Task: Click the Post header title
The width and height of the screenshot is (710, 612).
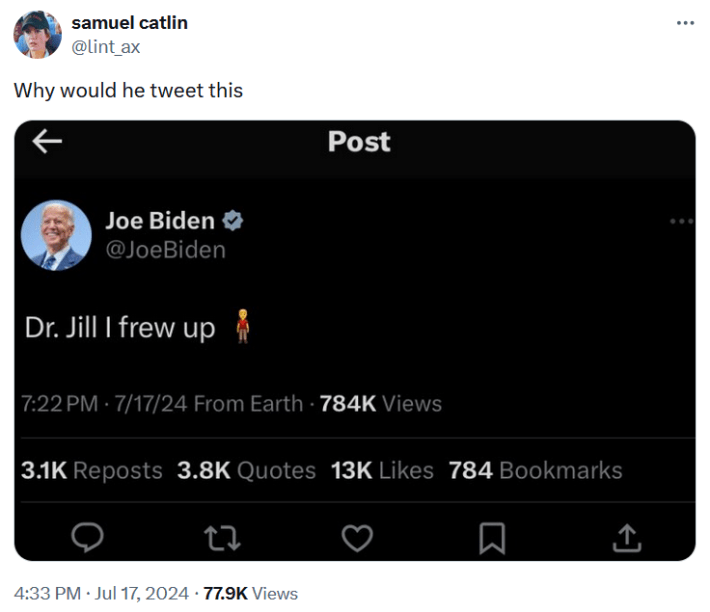Action: coord(358,142)
